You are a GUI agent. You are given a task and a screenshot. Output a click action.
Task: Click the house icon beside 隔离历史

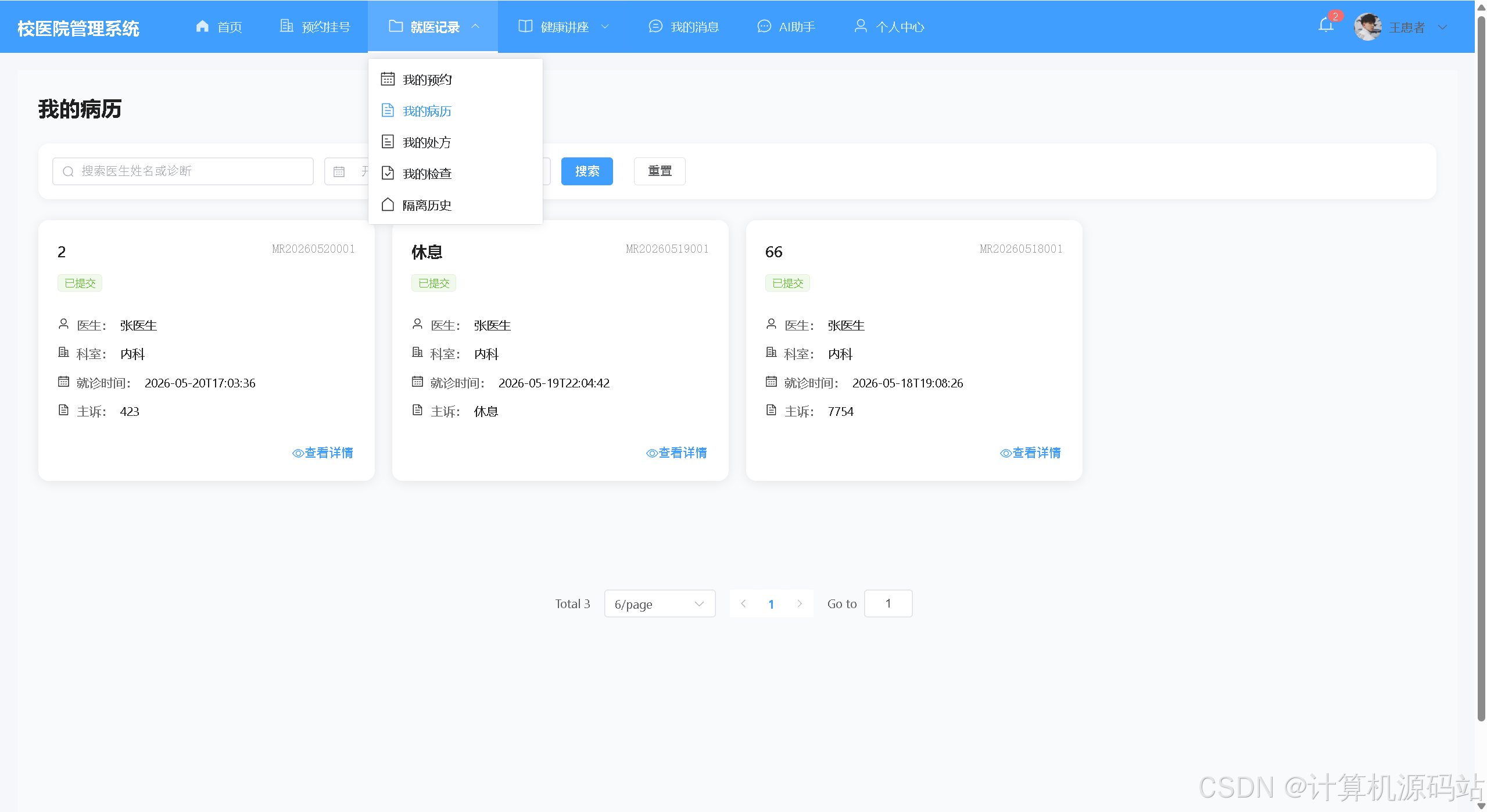pos(388,204)
